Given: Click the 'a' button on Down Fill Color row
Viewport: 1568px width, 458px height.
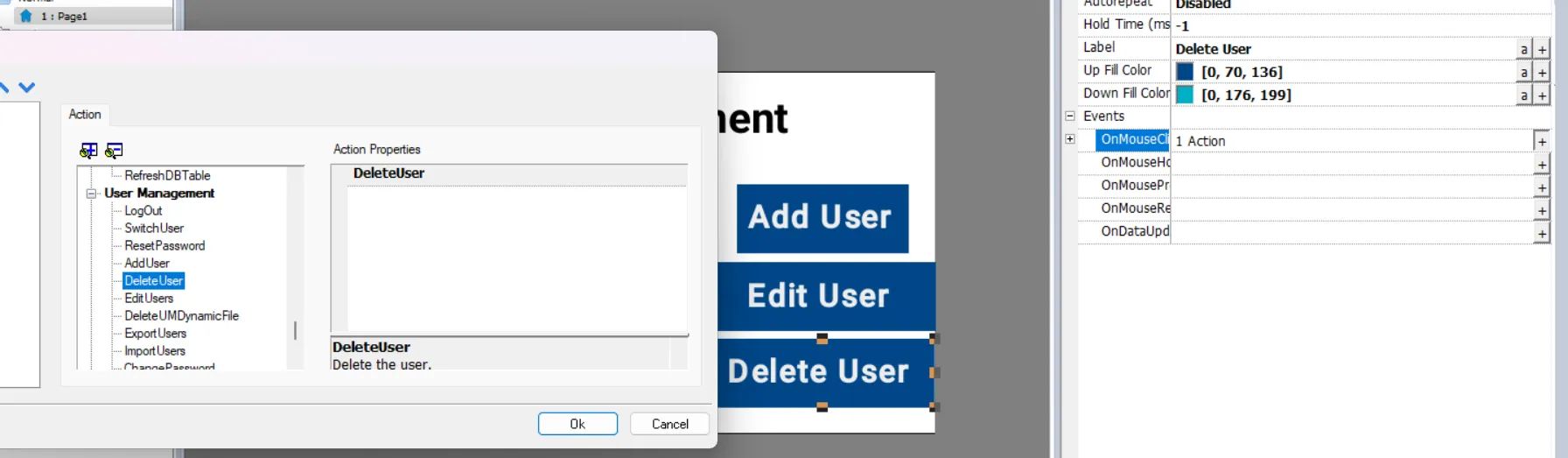Looking at the screenshot, I should (1524, 95).
